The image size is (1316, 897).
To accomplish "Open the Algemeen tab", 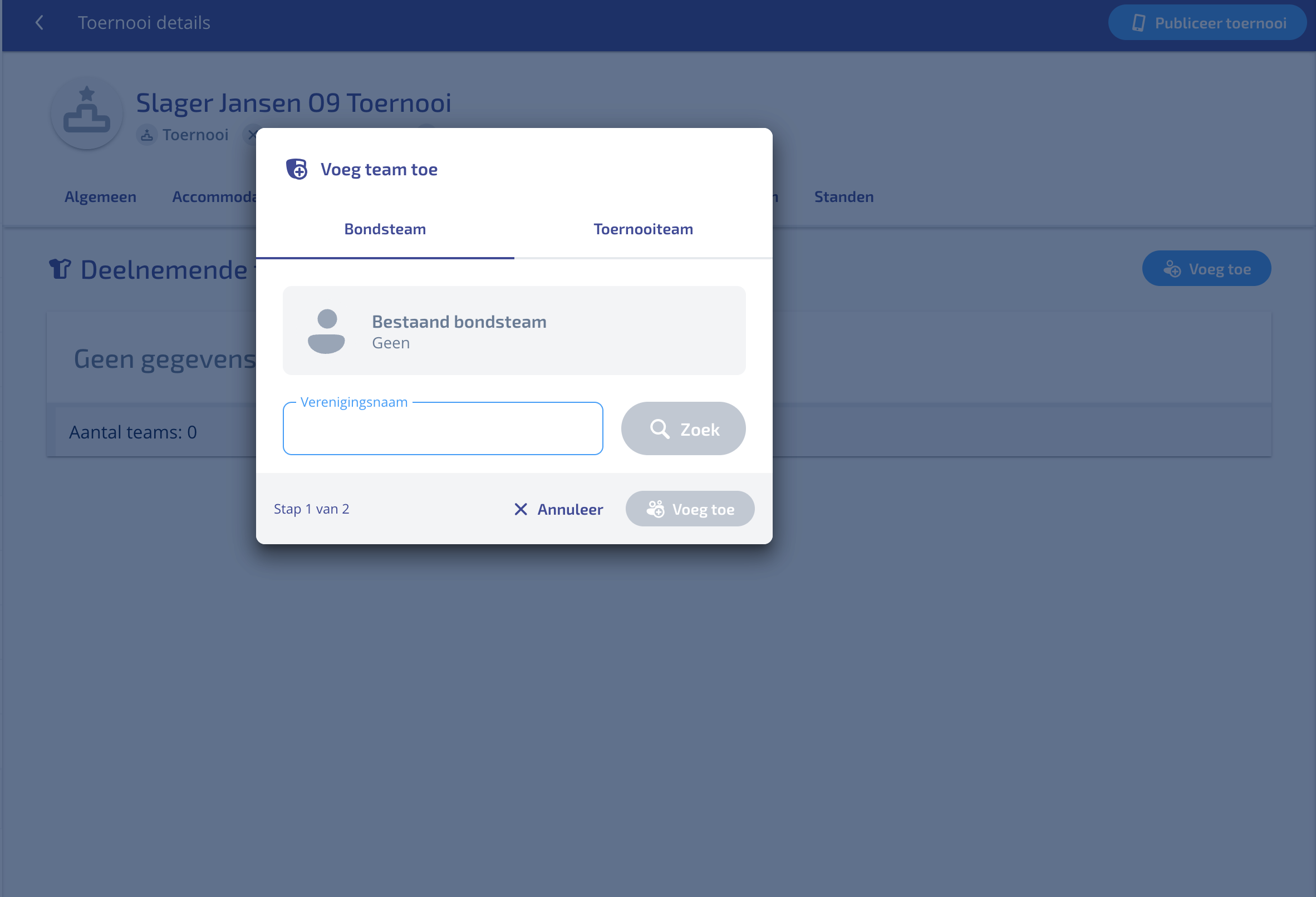I will 100,197.
